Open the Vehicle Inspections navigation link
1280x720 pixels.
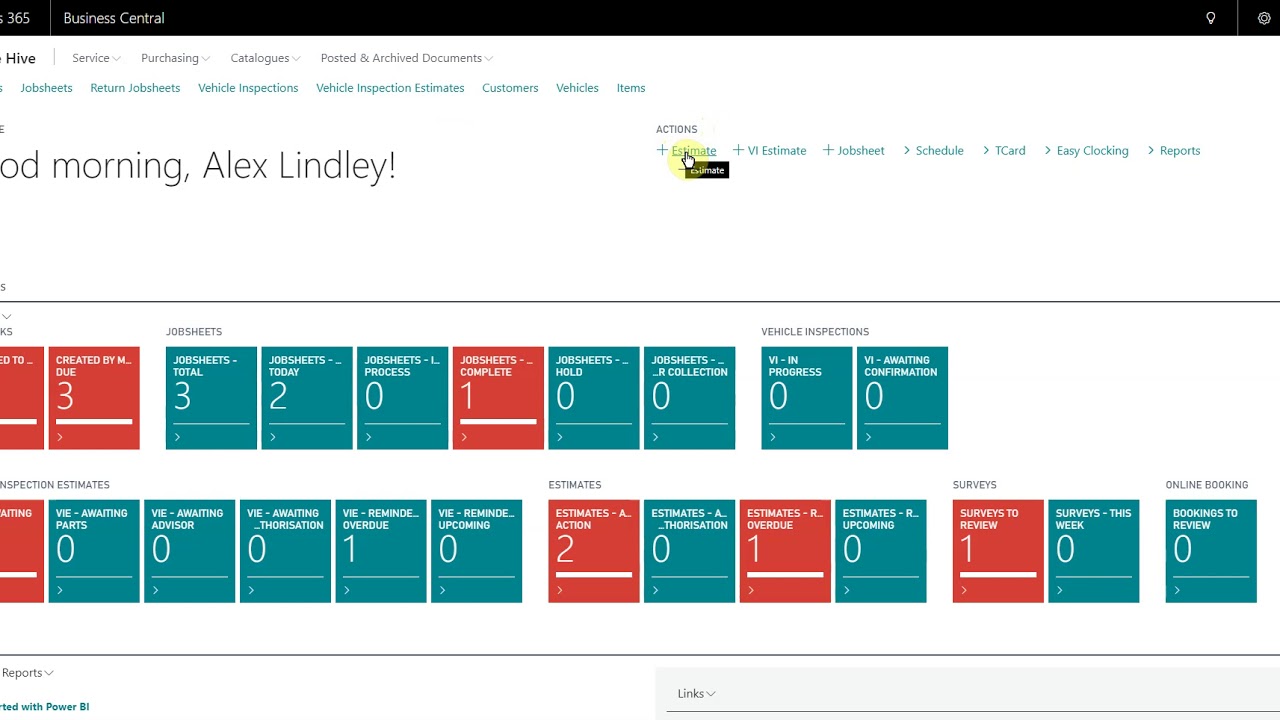pyautogui.click(x=248, y=88)
